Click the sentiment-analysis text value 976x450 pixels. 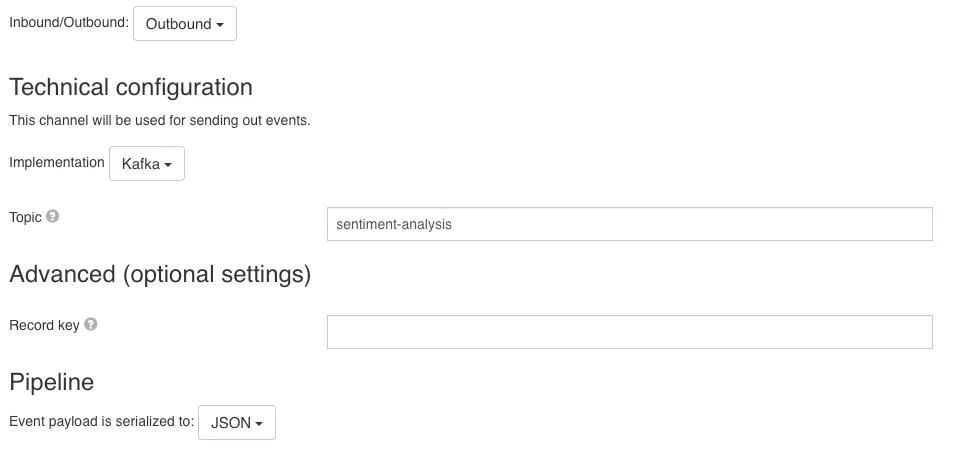coord(394,224)
